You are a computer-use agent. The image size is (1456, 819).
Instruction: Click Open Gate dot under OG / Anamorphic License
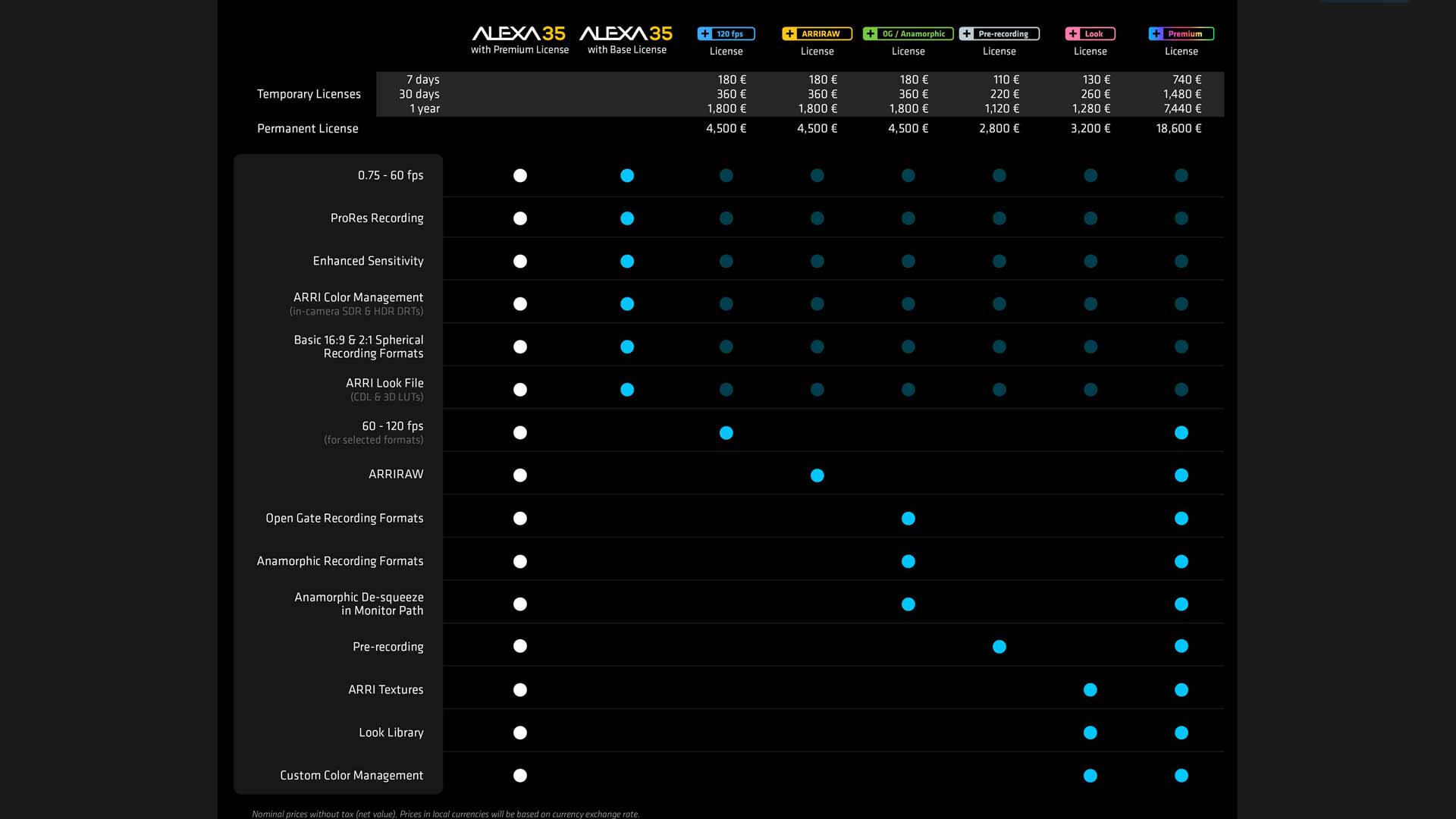click(908, 519)
